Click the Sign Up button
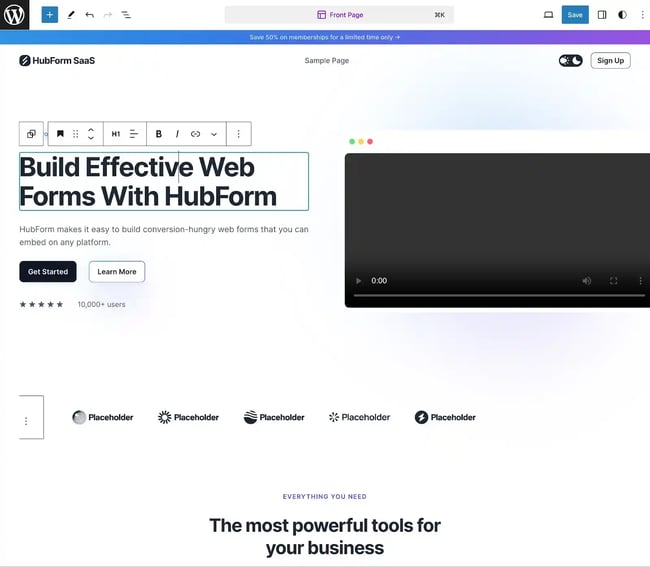The image size is (650, 567). [610, 61]
